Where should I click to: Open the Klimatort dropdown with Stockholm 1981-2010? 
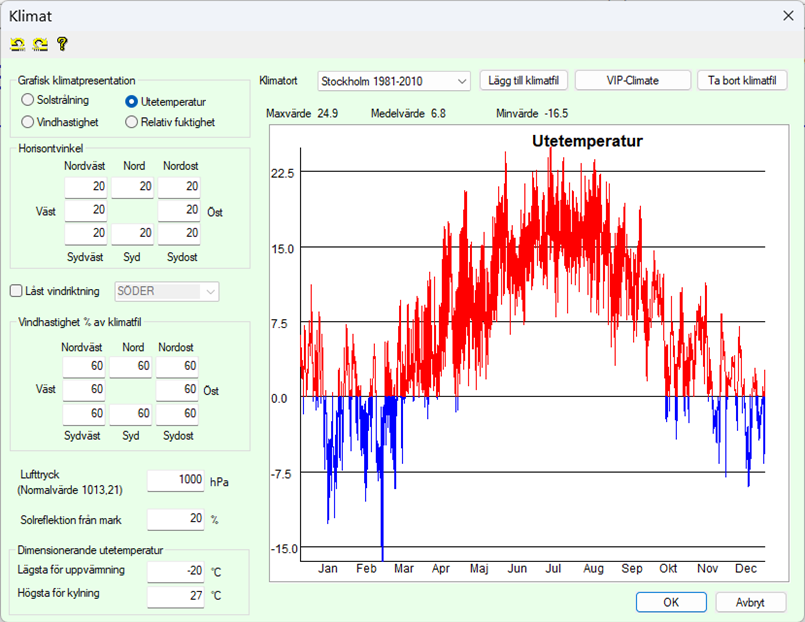(x=393, y=81)
